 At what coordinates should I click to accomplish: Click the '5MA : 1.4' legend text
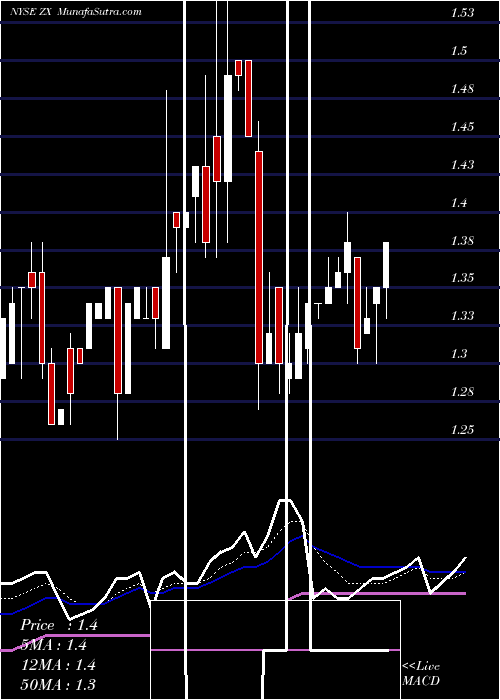pyautogui.click(x=54, y=645)
